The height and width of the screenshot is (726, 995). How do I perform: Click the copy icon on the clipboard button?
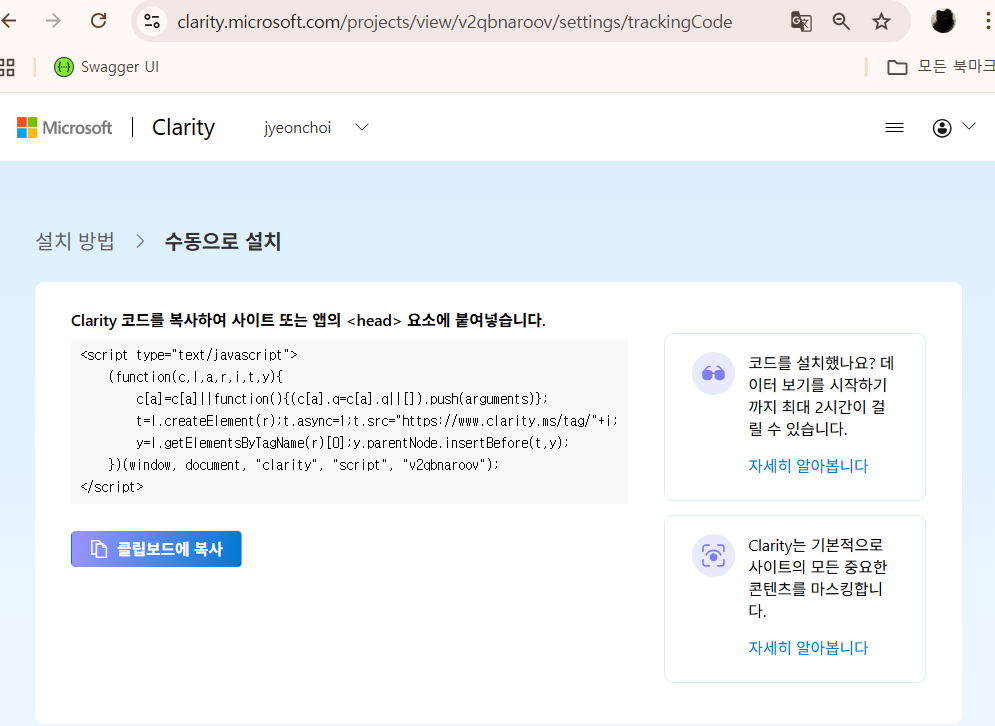coord(98,549)
